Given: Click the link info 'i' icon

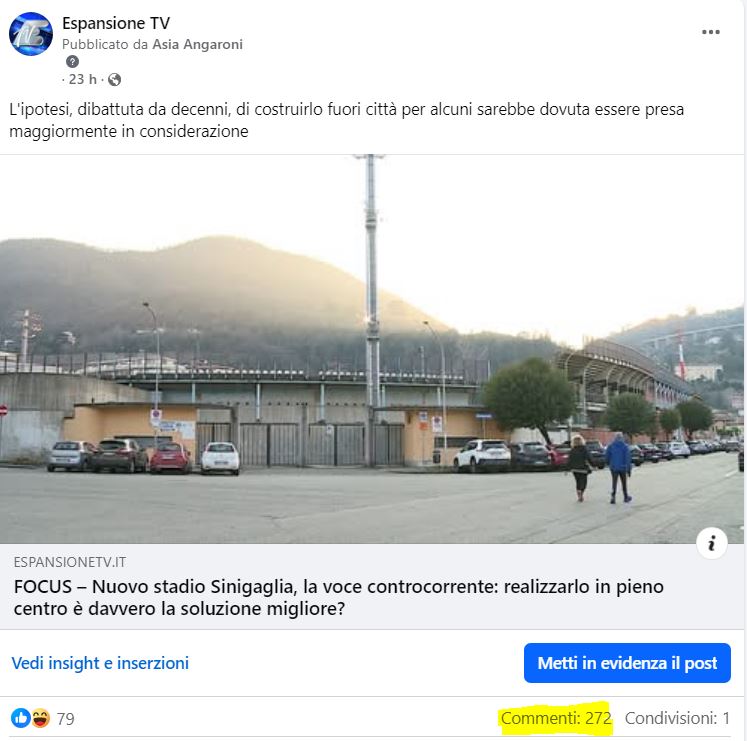Looking at the screenshot, I should click(x=711, y=543).
